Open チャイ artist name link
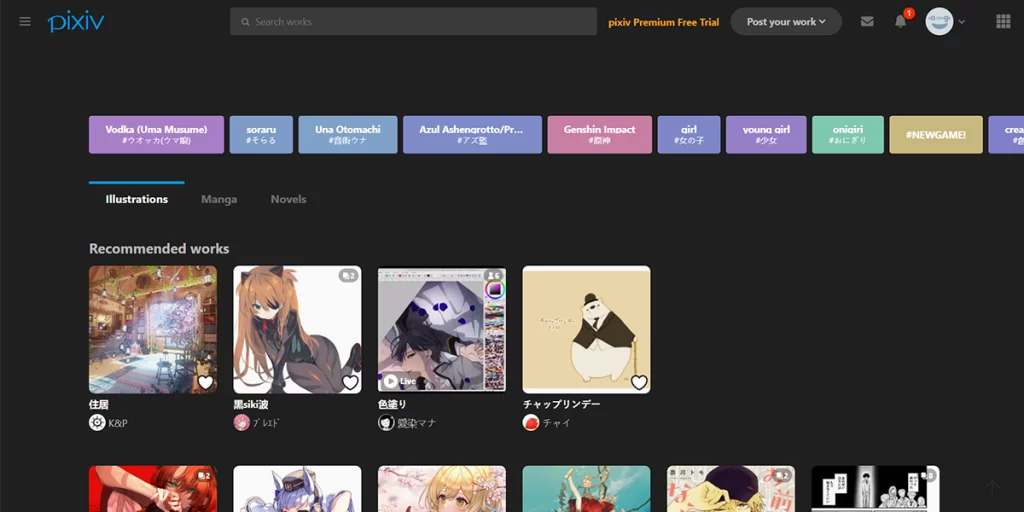The height and width of the screenshot is (512, 1024). click(556, 423)
